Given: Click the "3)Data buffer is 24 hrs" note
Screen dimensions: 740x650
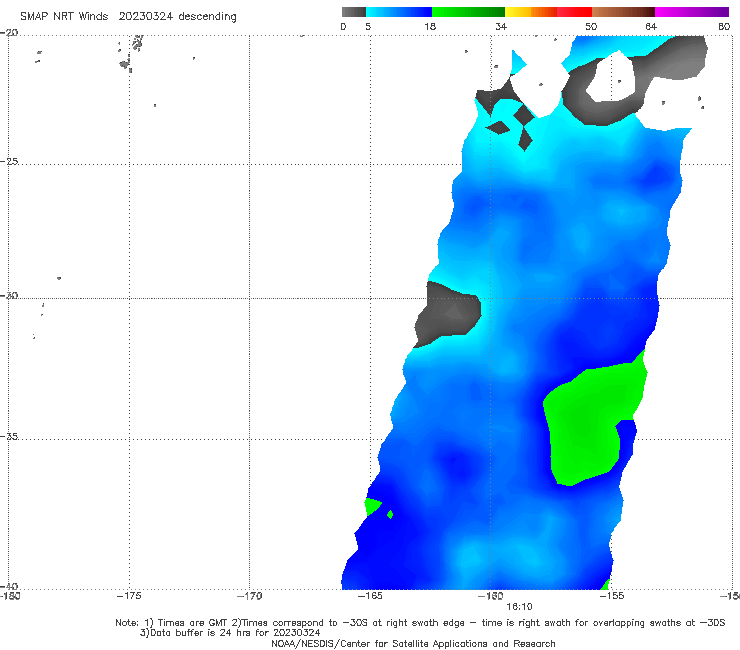Looking at the screenshot, I should point(230,633).
